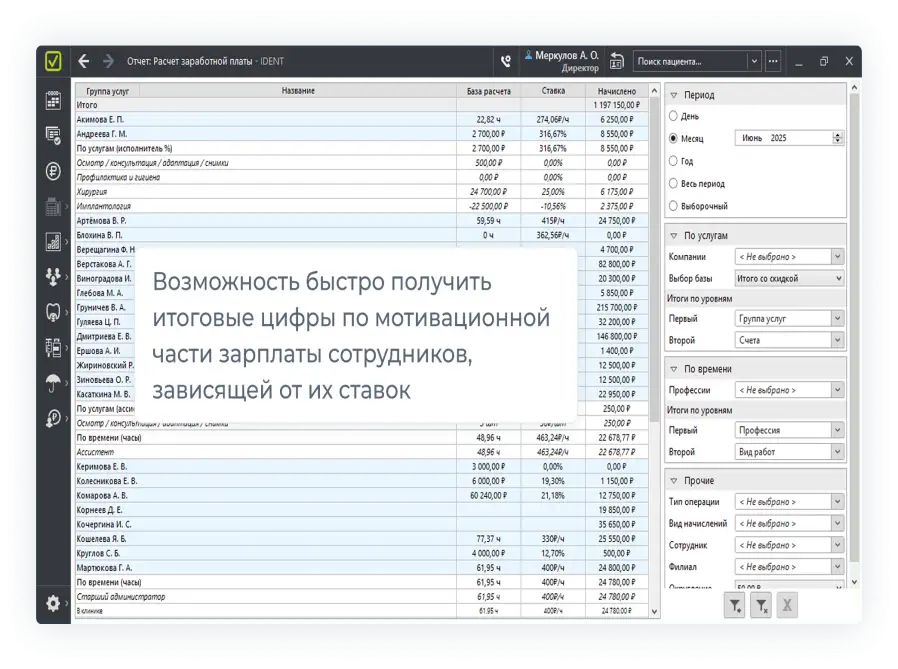Click the patient card icon beside search
The height and width of the screenshot is (669, 898).
617,61
